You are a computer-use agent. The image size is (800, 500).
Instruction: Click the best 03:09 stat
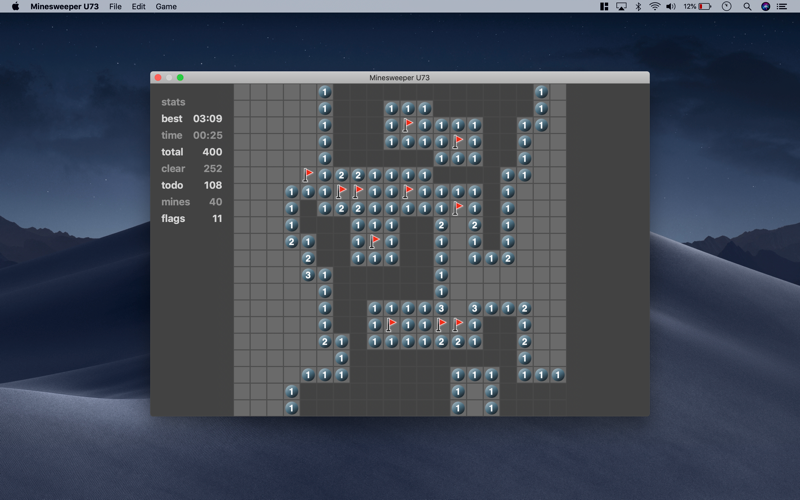click(x=192, y=118)
